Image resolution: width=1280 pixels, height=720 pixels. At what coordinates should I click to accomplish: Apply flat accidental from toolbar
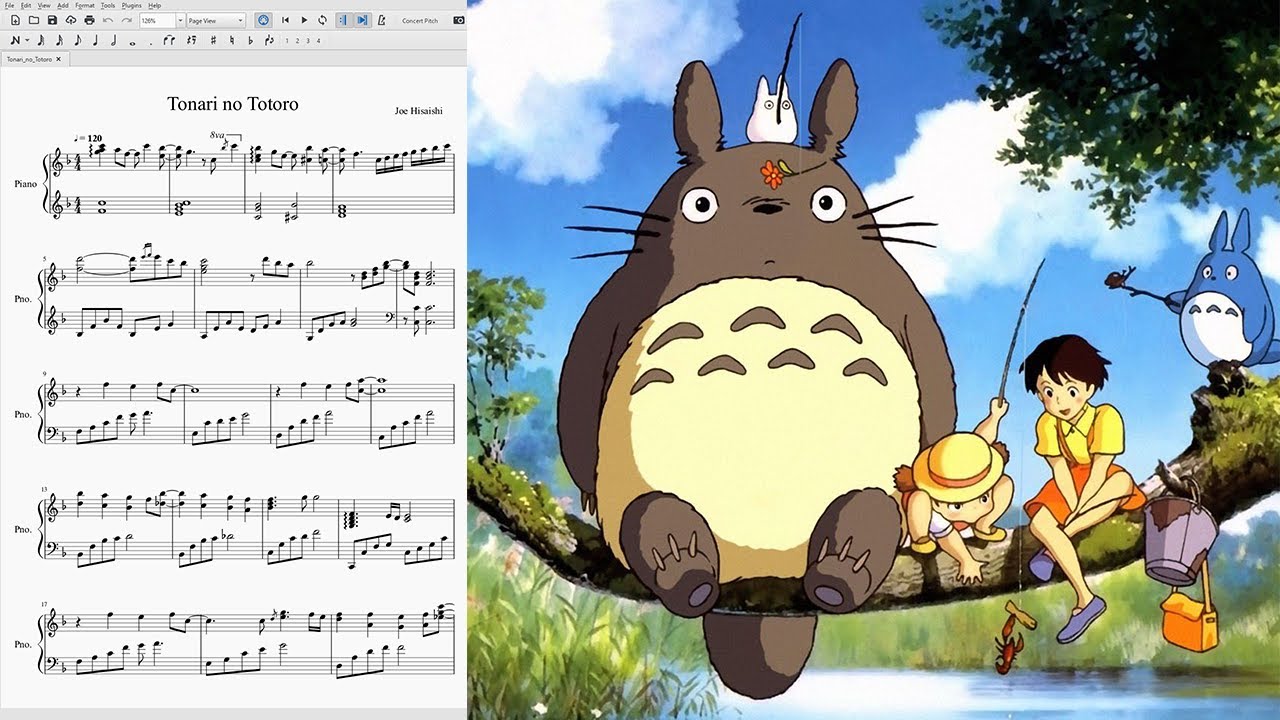tap(250, 40)
